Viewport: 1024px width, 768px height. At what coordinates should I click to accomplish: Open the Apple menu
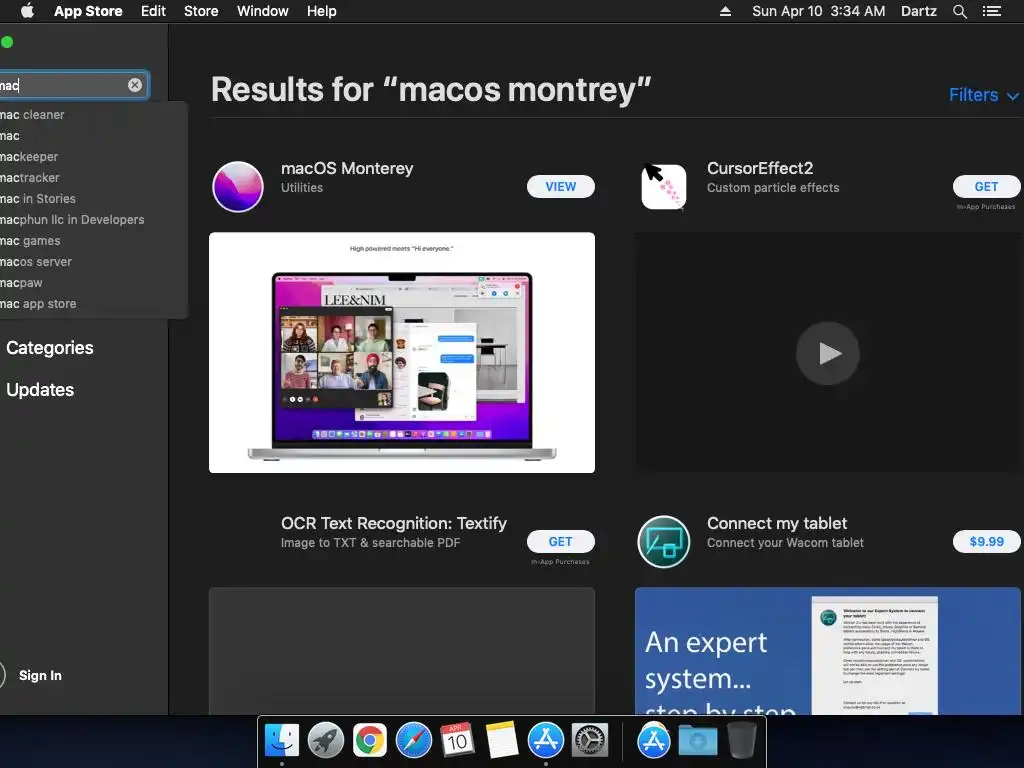click(27, 11)
